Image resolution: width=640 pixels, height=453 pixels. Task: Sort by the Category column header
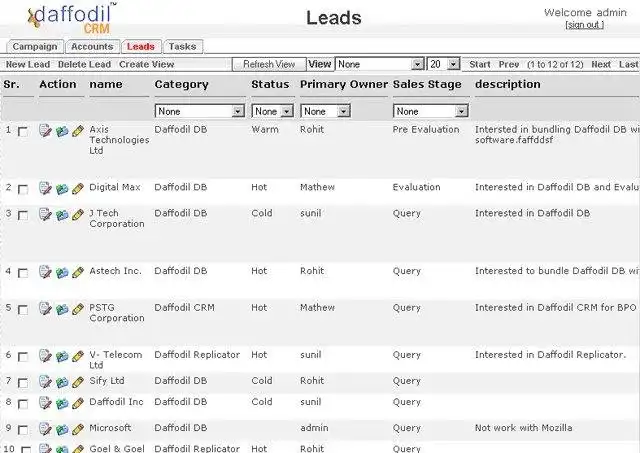182,84
